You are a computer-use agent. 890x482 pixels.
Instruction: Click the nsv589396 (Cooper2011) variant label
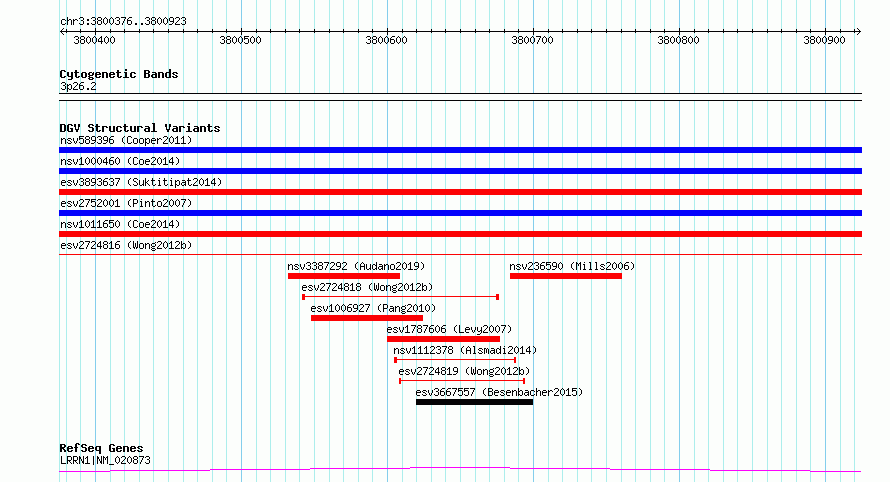click(126, 140)
